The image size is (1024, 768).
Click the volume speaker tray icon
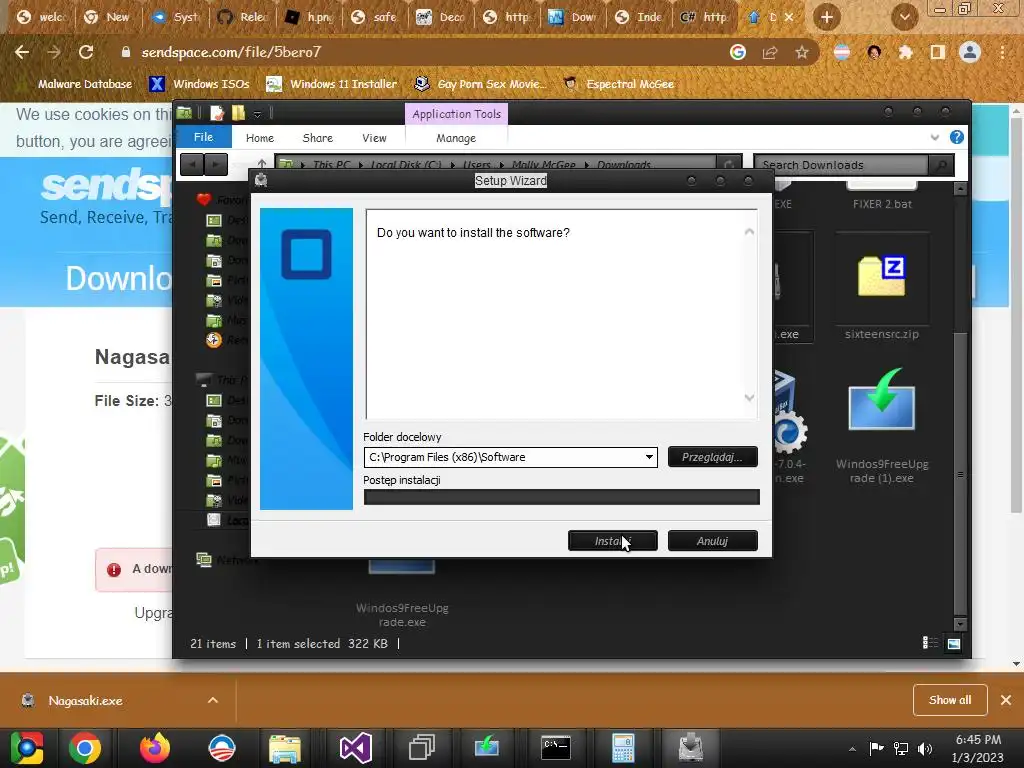[925, 748]
